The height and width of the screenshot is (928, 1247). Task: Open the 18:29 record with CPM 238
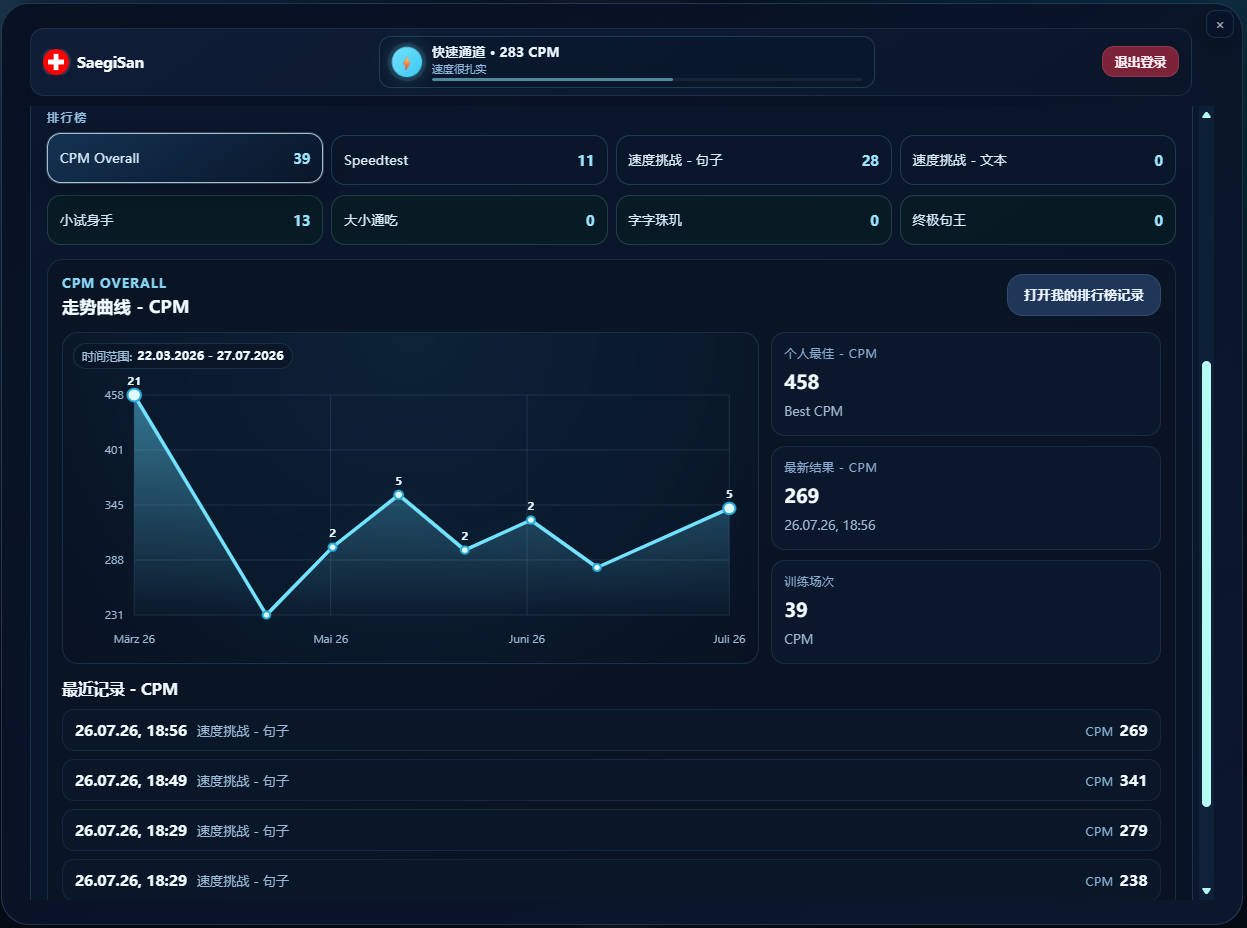[611, 880]
